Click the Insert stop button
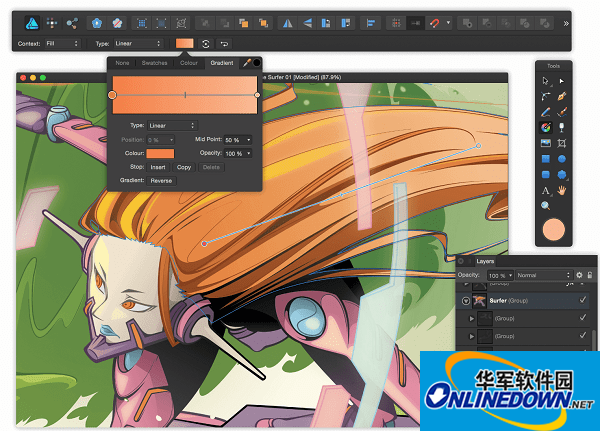 [x=158, y=167]
